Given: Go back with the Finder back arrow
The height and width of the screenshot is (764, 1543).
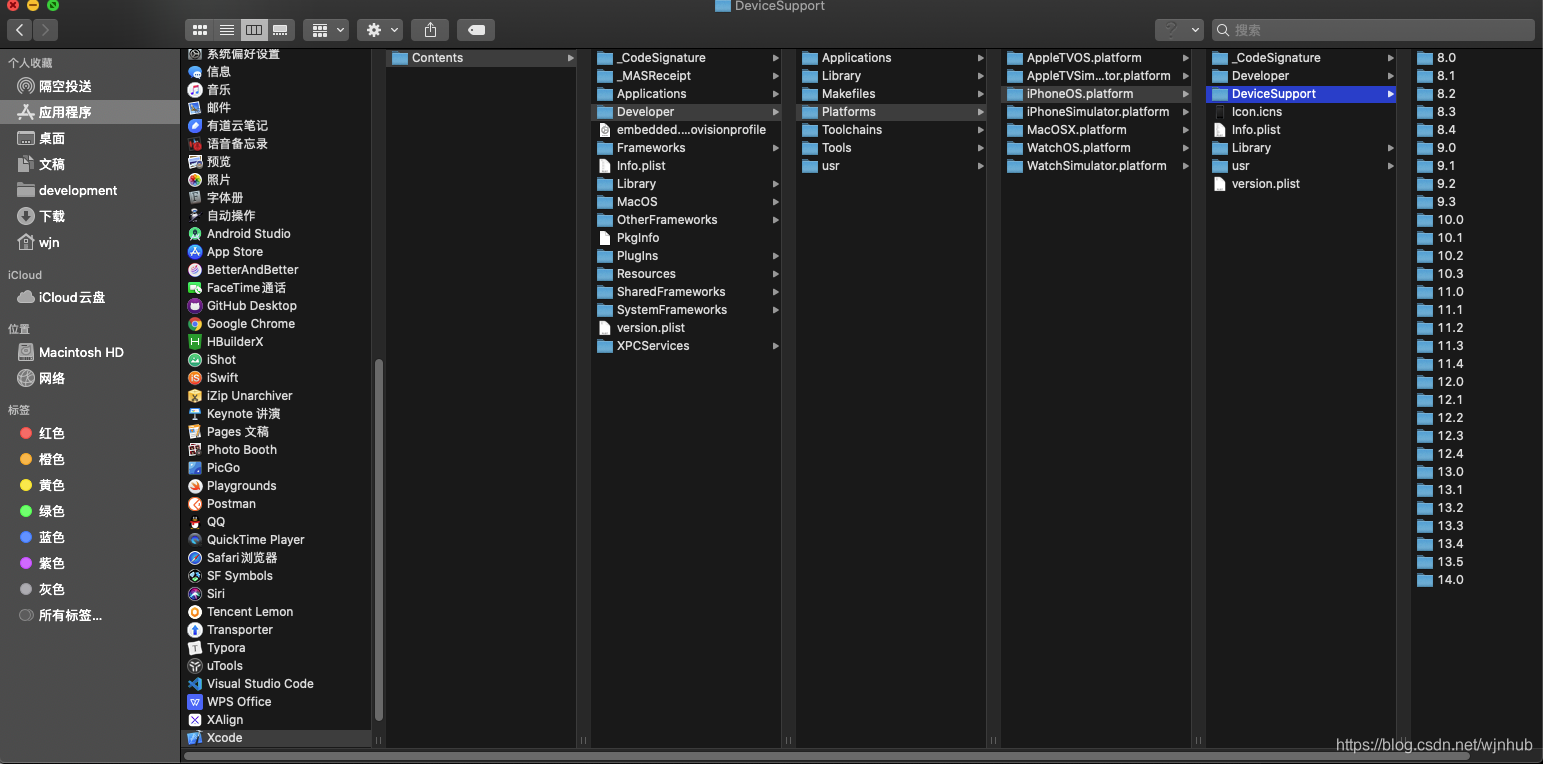Looking at the screenshot, I should tap(20, 30).
